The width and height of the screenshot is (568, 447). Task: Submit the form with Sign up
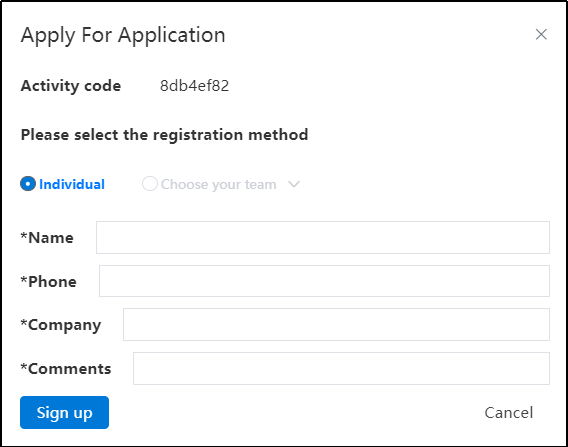coord(64,413)
